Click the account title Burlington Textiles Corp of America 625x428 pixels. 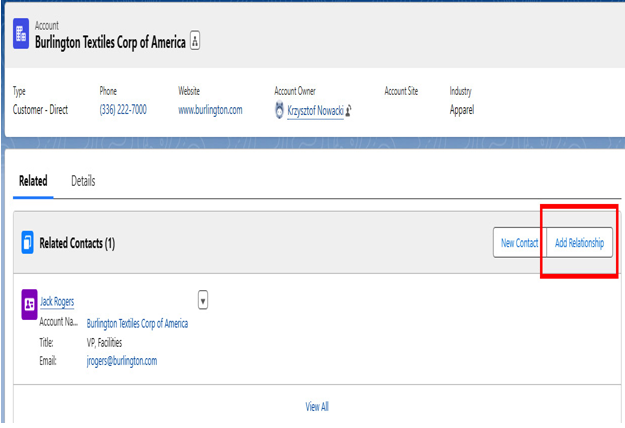110,42
